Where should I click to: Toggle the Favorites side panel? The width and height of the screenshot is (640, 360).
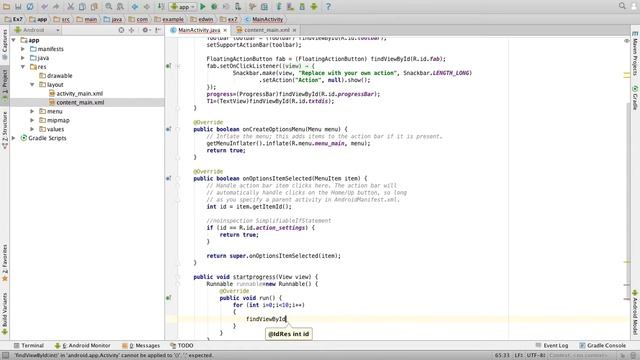[x=4, y=263]
